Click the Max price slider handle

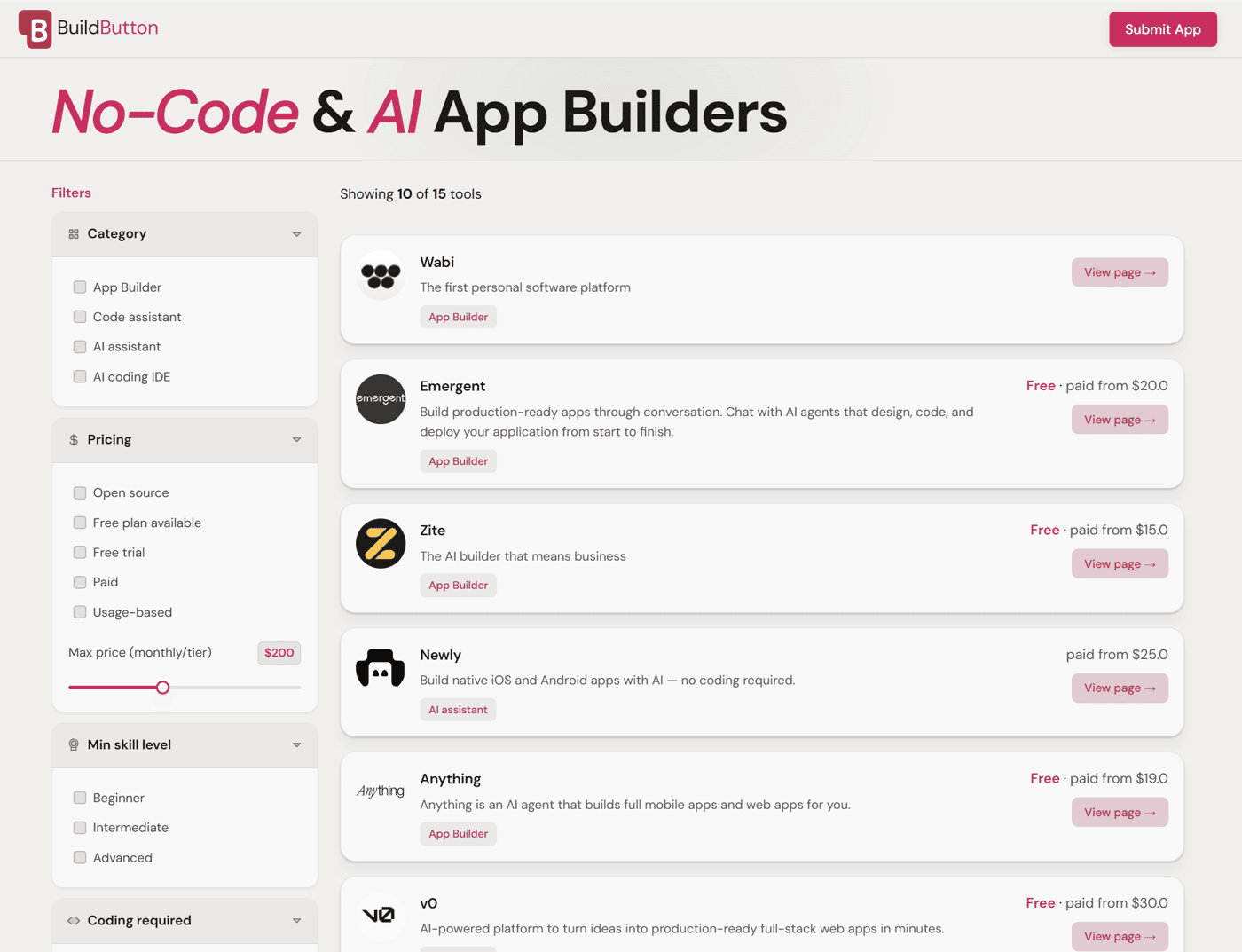click(162, 688)
